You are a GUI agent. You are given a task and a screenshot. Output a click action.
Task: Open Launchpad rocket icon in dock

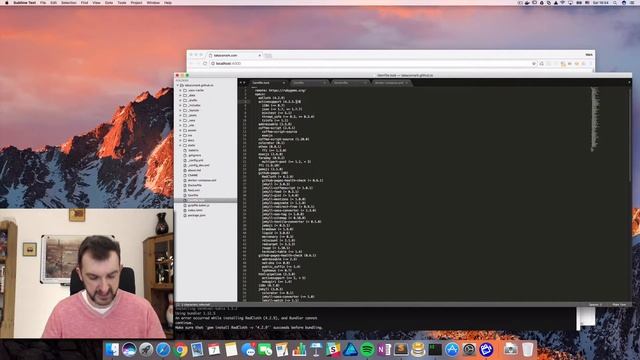146,349
